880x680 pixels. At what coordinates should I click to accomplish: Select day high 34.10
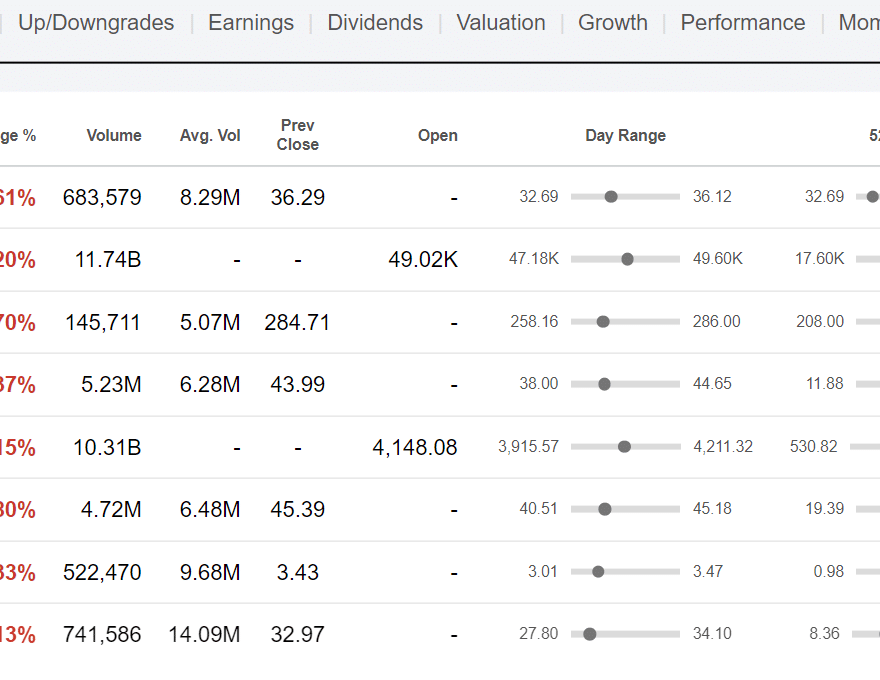click(x=712, y=634)
